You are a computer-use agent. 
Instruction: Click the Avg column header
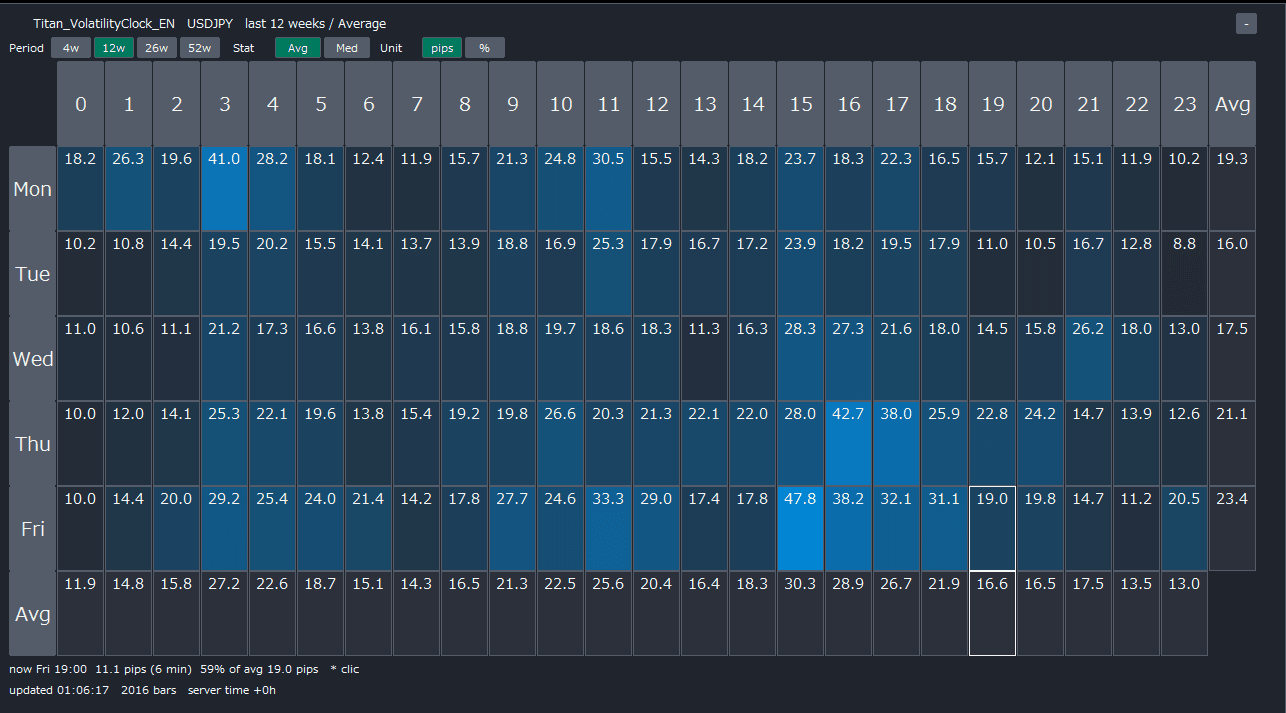1233,104
